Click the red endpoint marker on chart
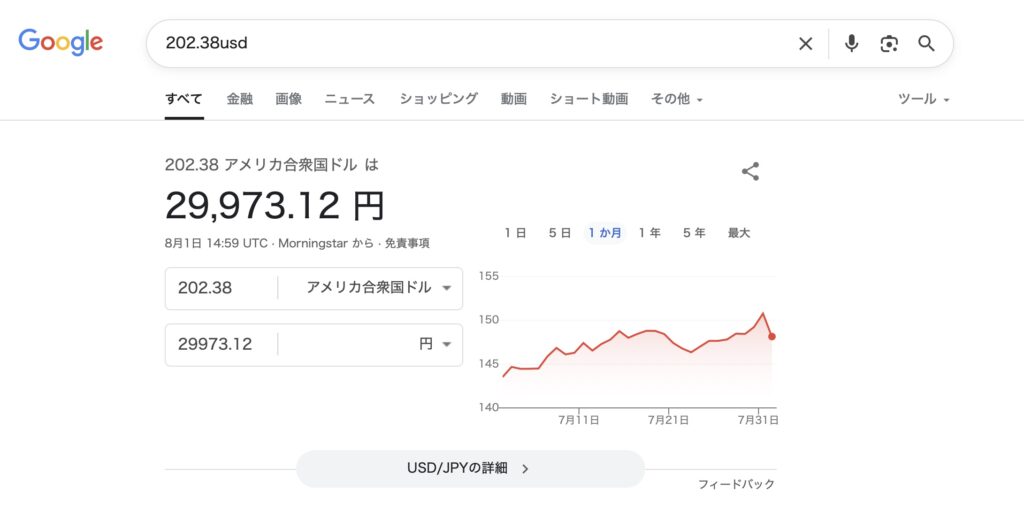This screenshot has width=1024, height=514. [x=772, y=336]
